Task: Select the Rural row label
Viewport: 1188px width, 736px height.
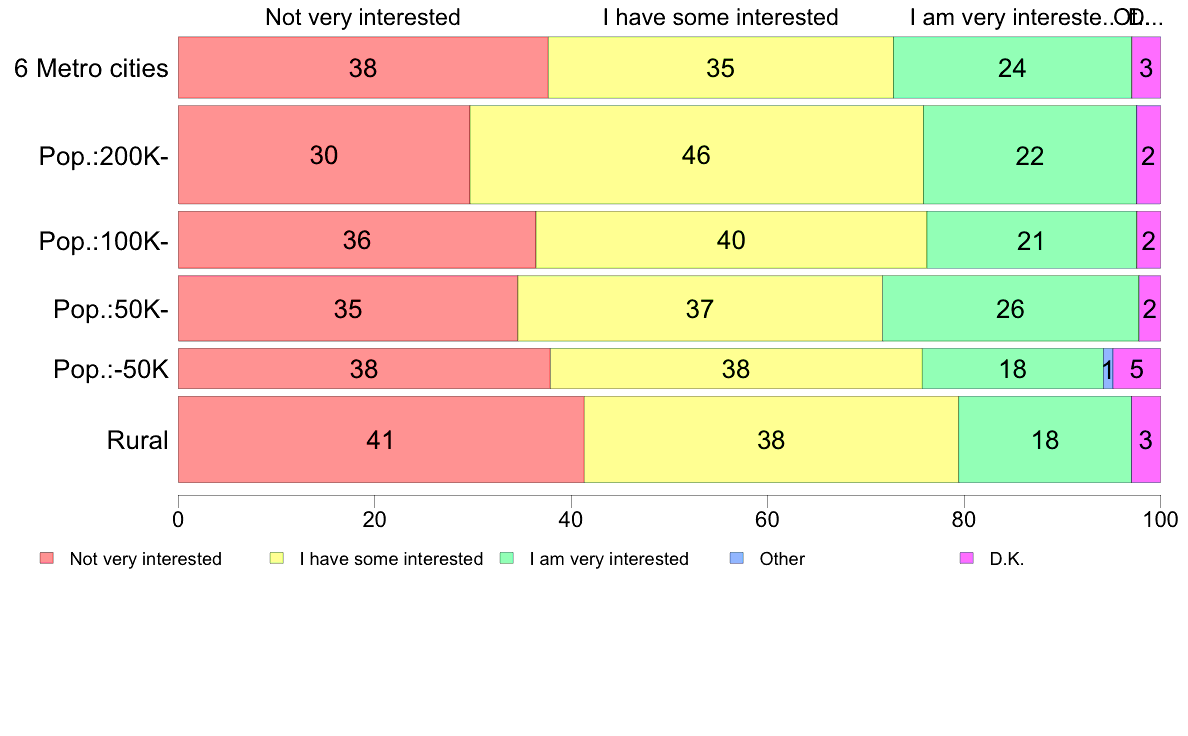Action: click(x=137, y=440)
